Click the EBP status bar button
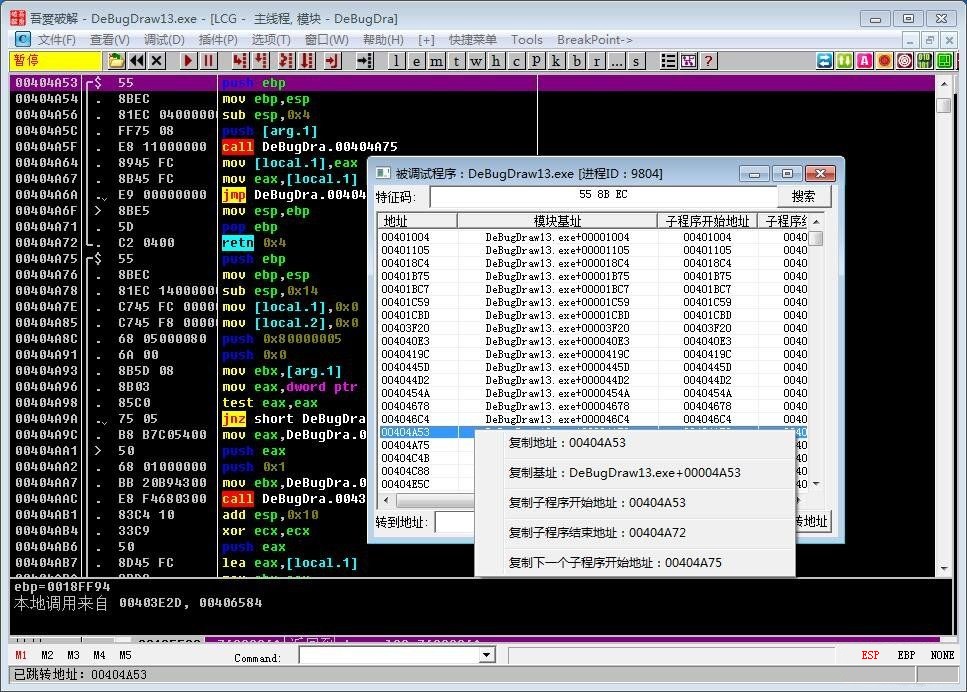The image size is (967, 692). point(906,655)
